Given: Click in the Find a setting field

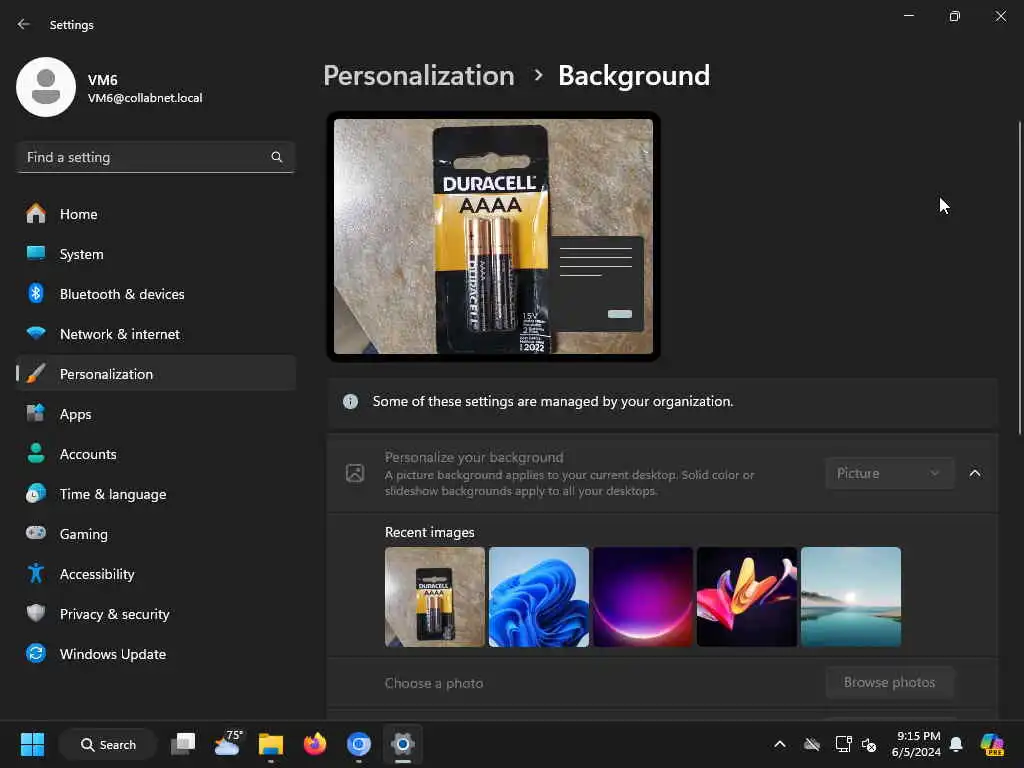Looking at the screenshot, I should point(155,157).
